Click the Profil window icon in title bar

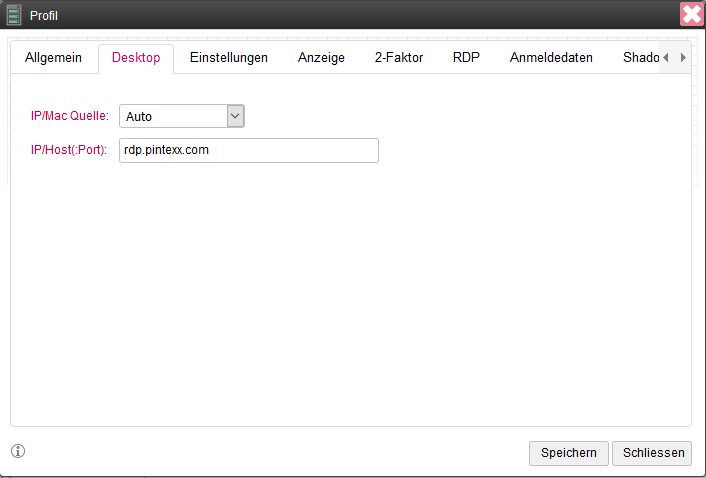point(14,14)
